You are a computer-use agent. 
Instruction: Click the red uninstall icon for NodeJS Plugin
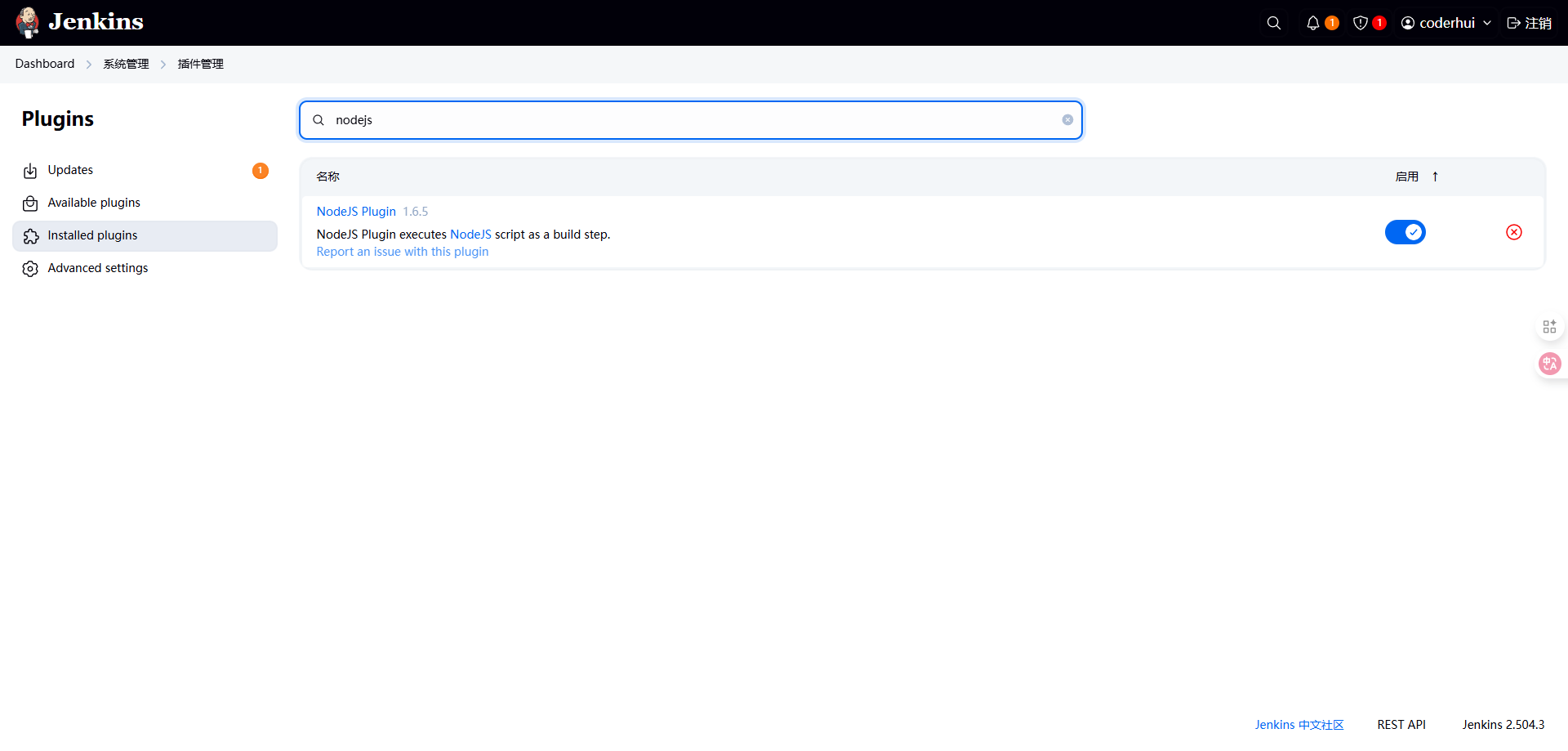(x=1513, y=232)
